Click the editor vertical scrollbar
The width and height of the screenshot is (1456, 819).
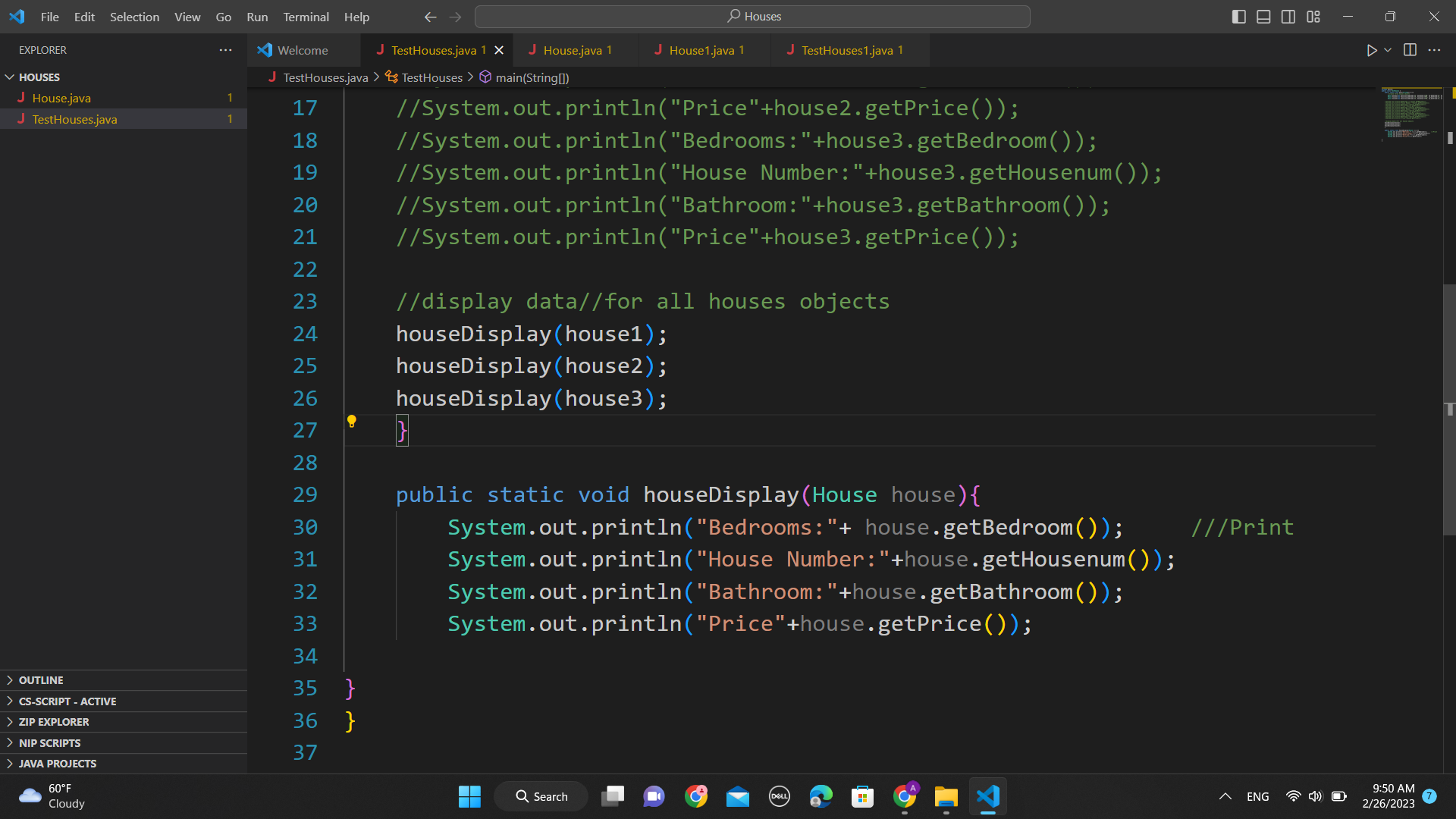coord(1449,409)
